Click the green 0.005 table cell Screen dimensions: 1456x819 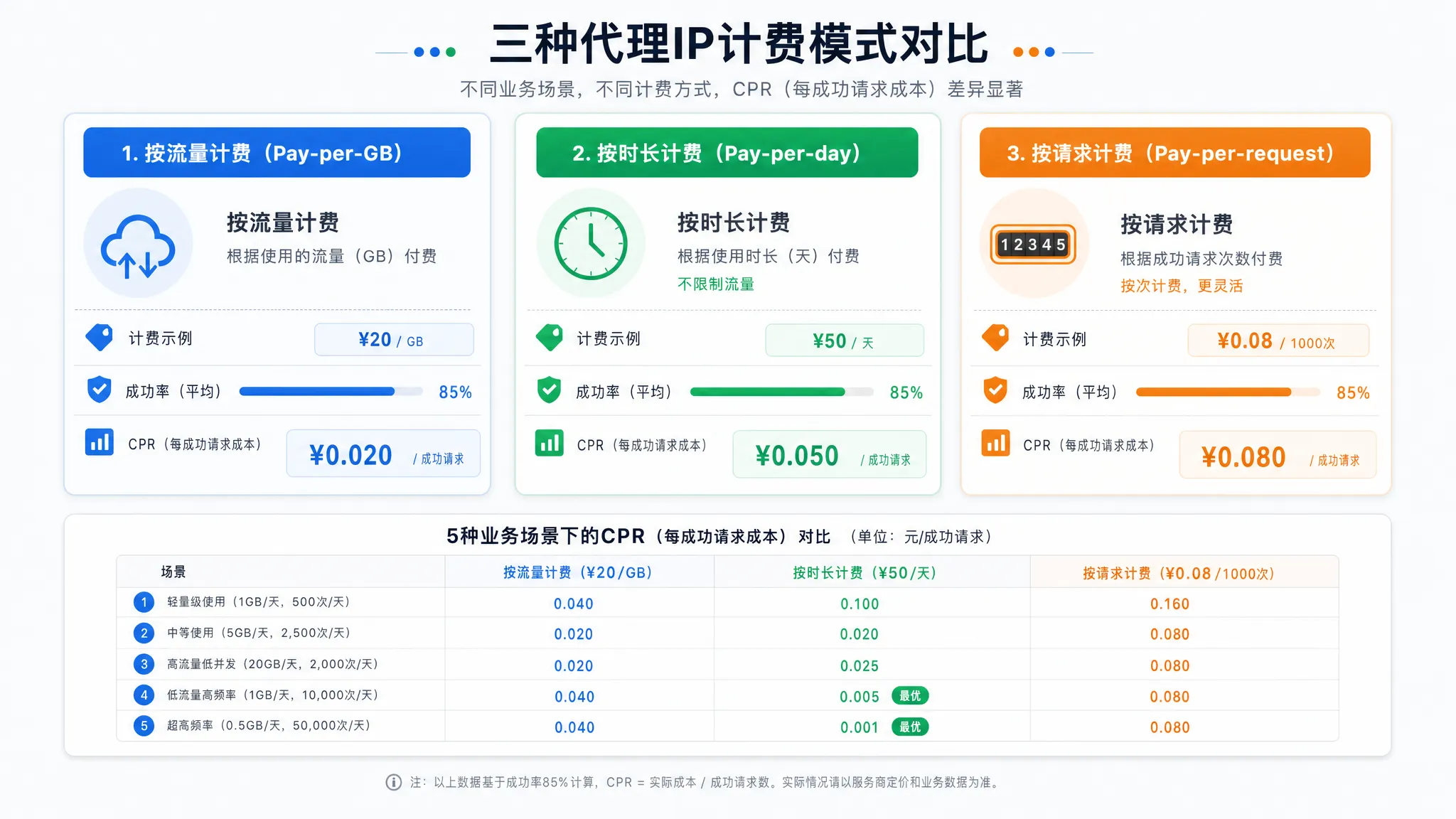pos(860,697)
